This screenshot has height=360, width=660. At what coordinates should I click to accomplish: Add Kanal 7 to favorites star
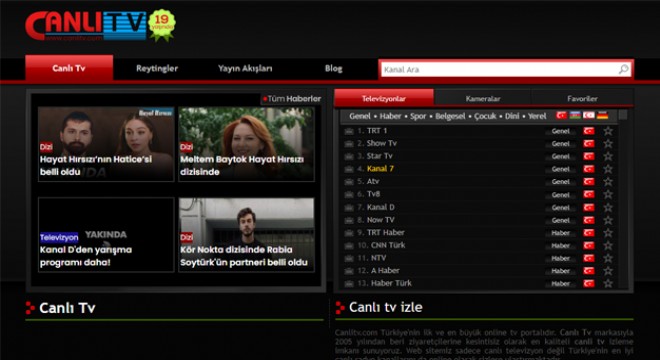(x=608, y=169)
